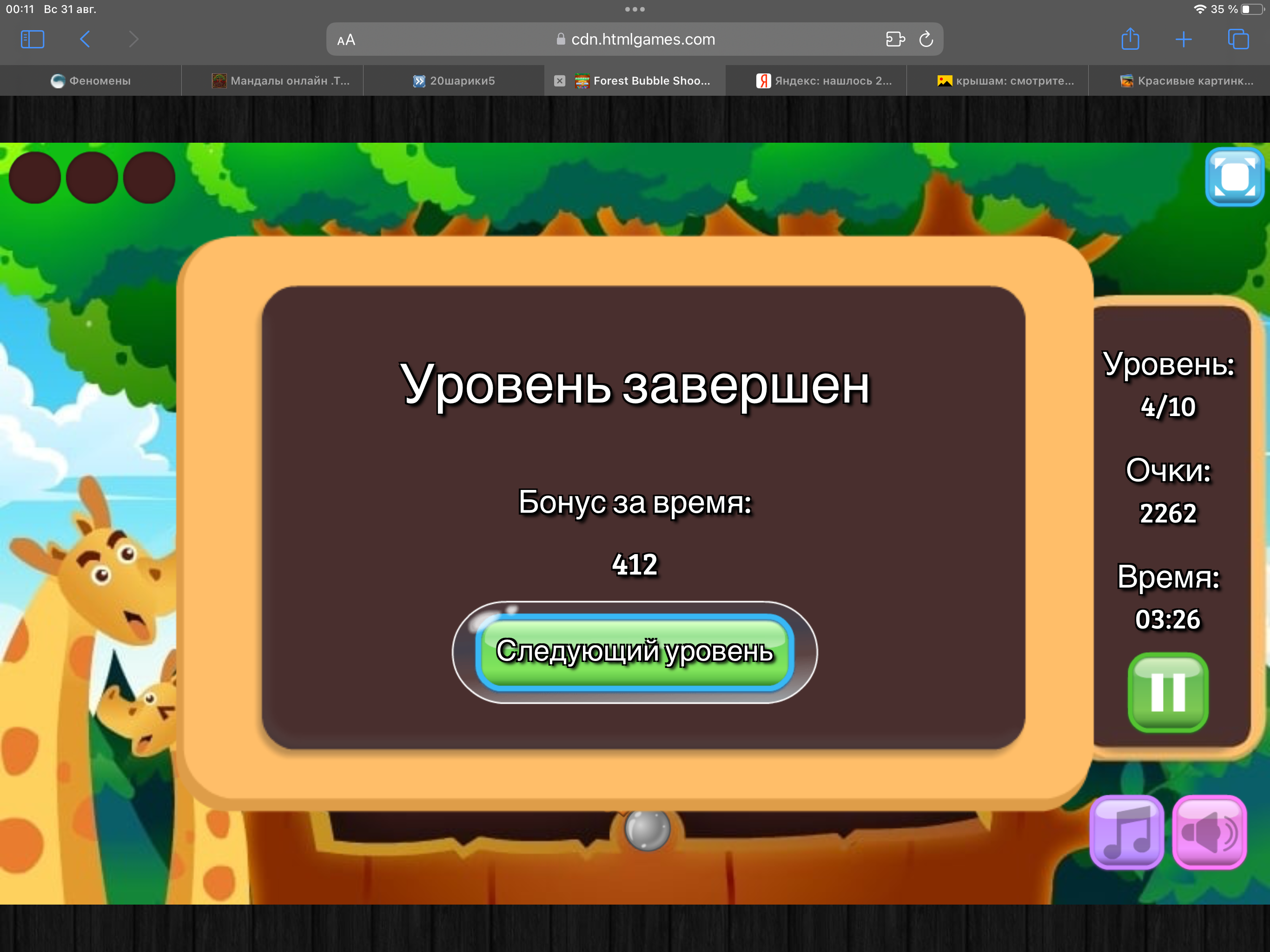
Task: Click the Бонус за время label
Action: (635, 502)
